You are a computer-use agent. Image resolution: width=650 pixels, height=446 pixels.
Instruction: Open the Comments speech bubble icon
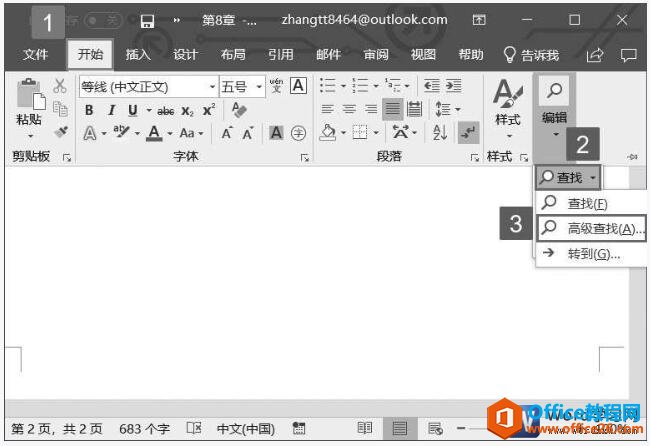click(x=629, y=55)
